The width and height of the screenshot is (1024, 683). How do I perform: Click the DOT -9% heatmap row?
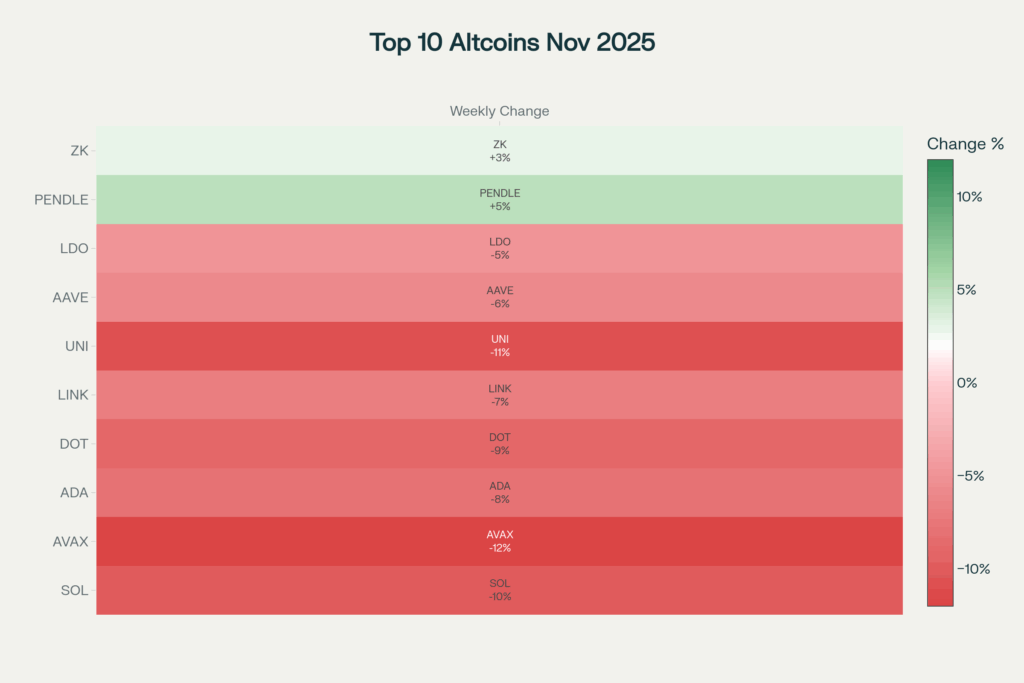499,444
